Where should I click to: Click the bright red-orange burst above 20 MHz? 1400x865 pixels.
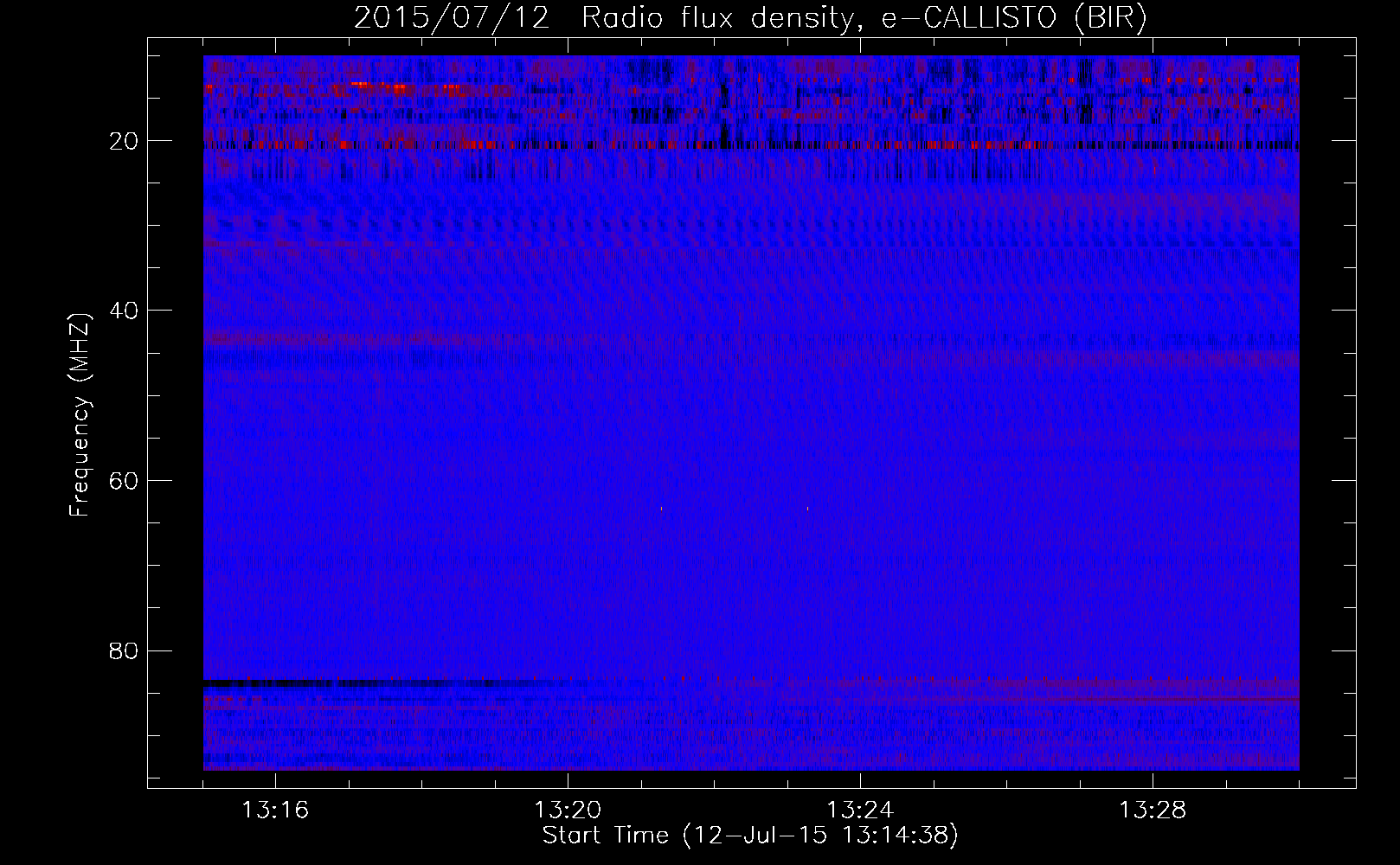pos(381,86)
